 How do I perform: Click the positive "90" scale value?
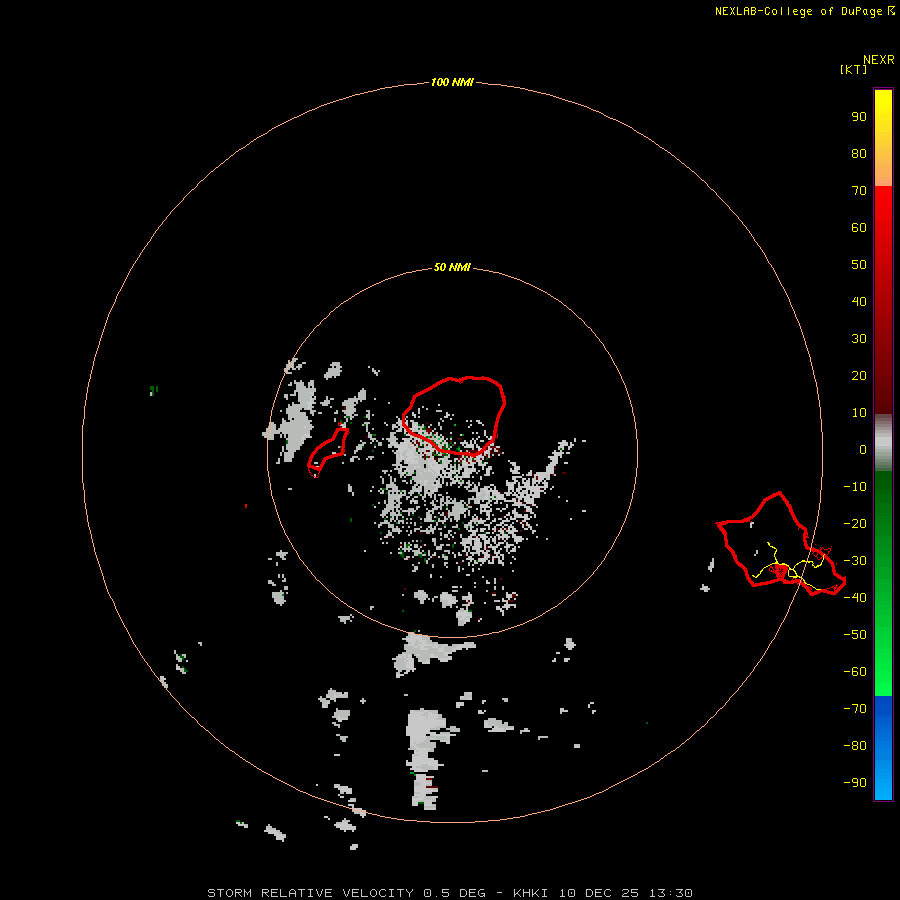tap(859, 117)
